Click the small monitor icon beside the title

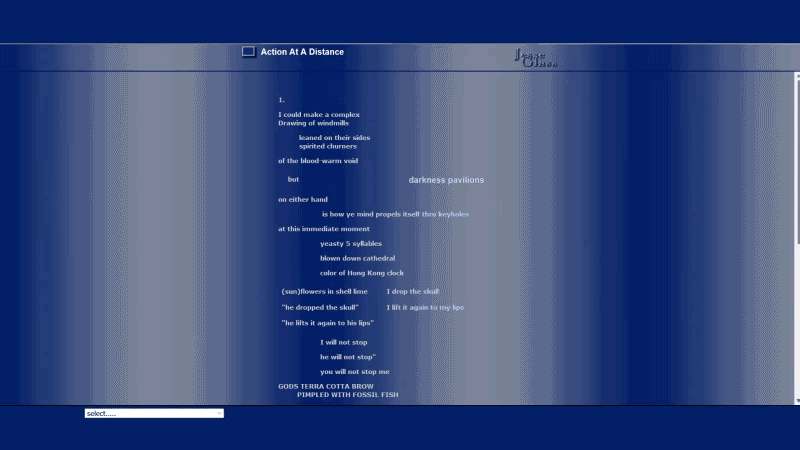tap(248, 52)
